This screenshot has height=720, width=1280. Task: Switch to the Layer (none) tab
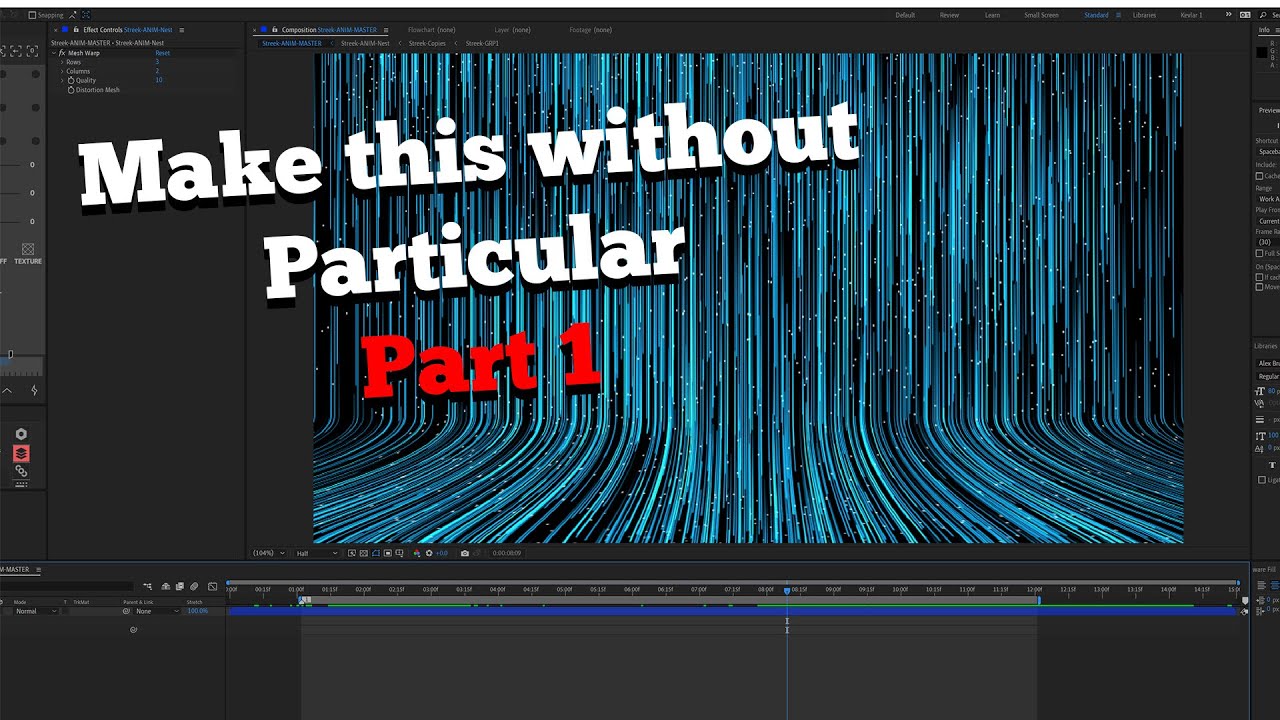(513, 30)
